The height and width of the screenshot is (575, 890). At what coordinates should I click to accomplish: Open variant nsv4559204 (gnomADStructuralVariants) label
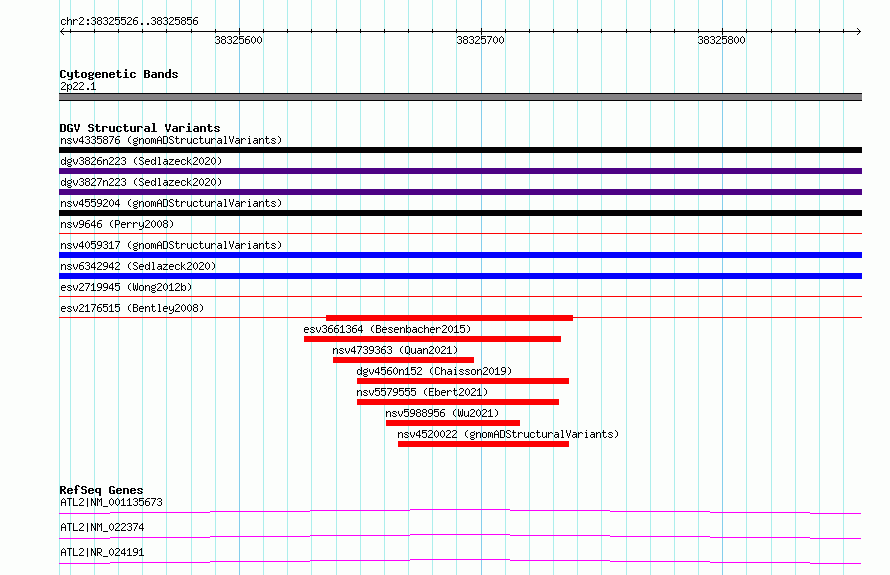pyautogui.click(x=171, y=203)
